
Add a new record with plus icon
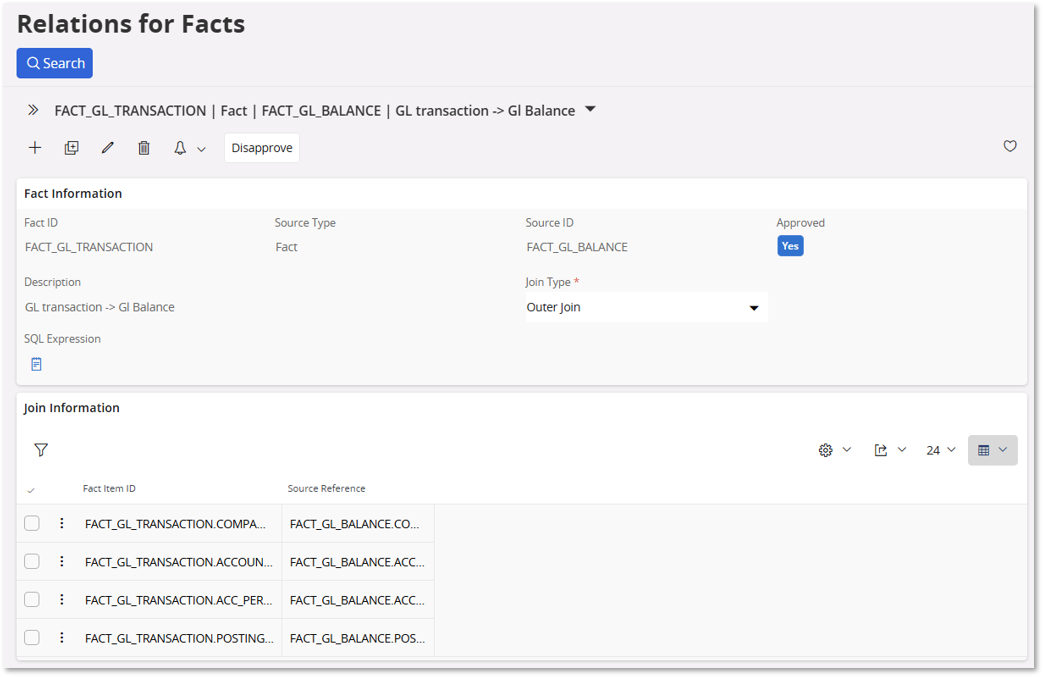coord(35,148)
